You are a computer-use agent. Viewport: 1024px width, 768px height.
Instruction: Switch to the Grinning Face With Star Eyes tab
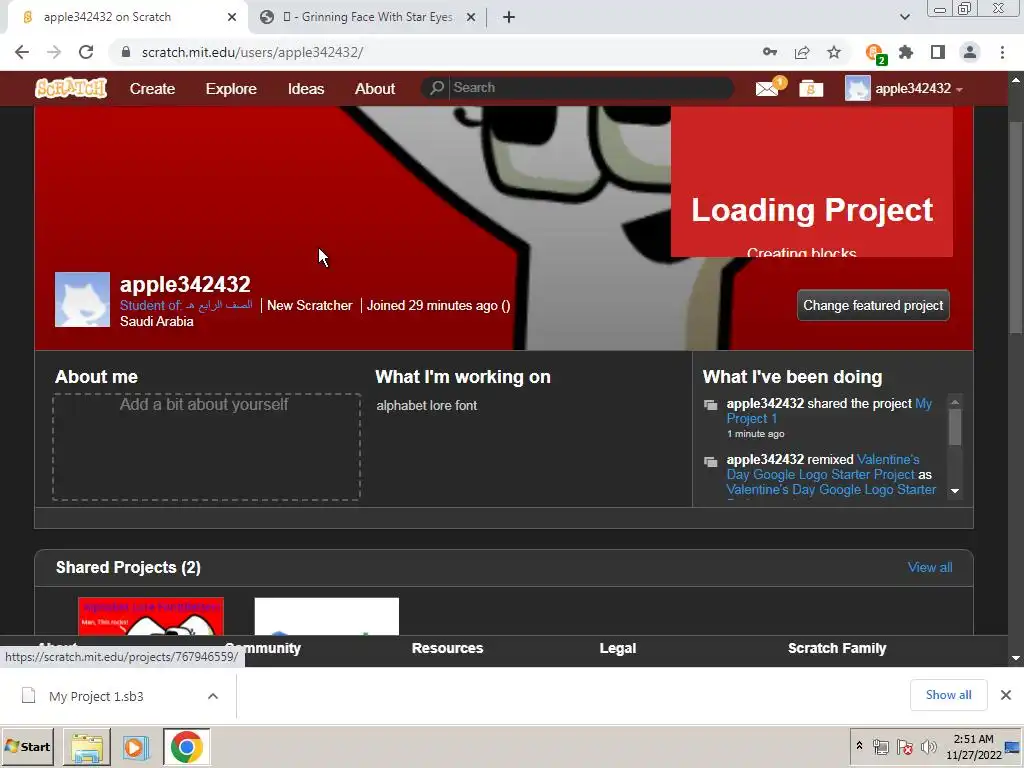click(x=368, y=17)
